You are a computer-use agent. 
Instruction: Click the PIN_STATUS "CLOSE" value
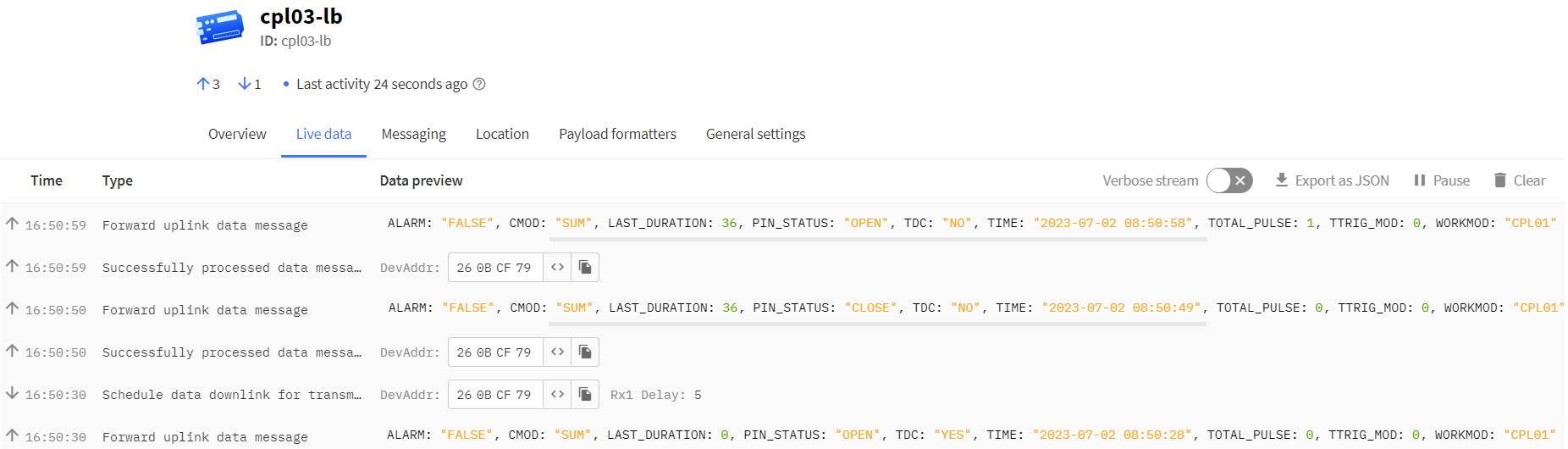click(872, 308)
